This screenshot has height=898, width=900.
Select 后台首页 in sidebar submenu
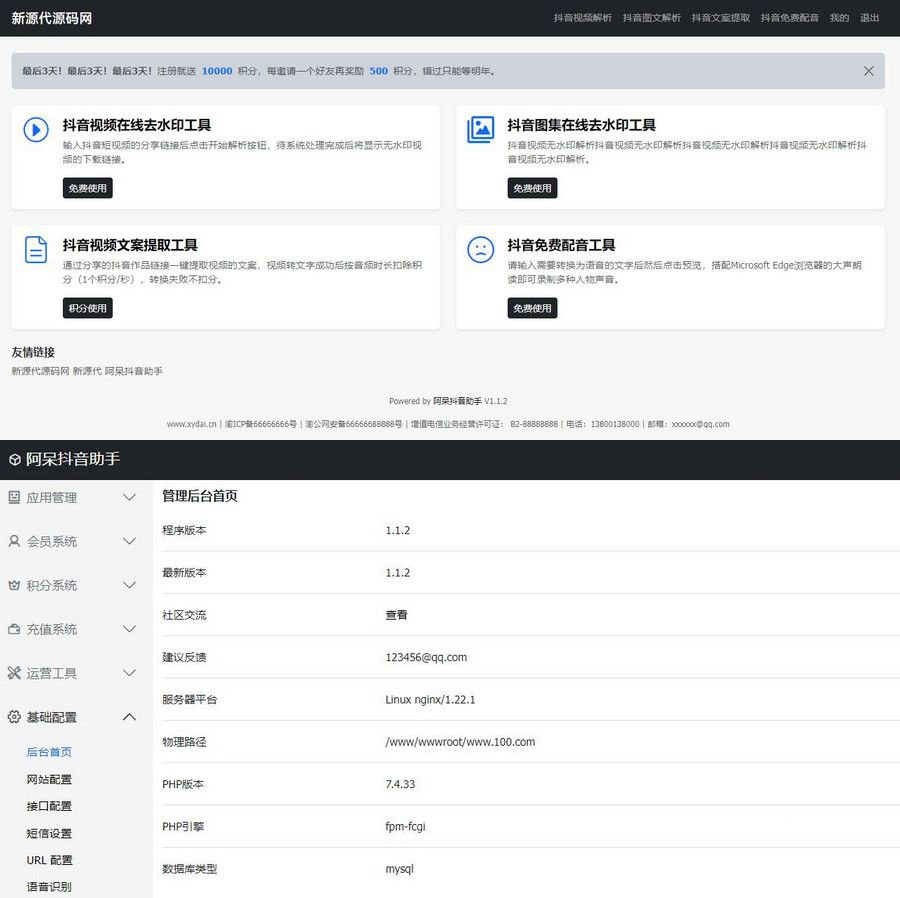coord(49,752)
